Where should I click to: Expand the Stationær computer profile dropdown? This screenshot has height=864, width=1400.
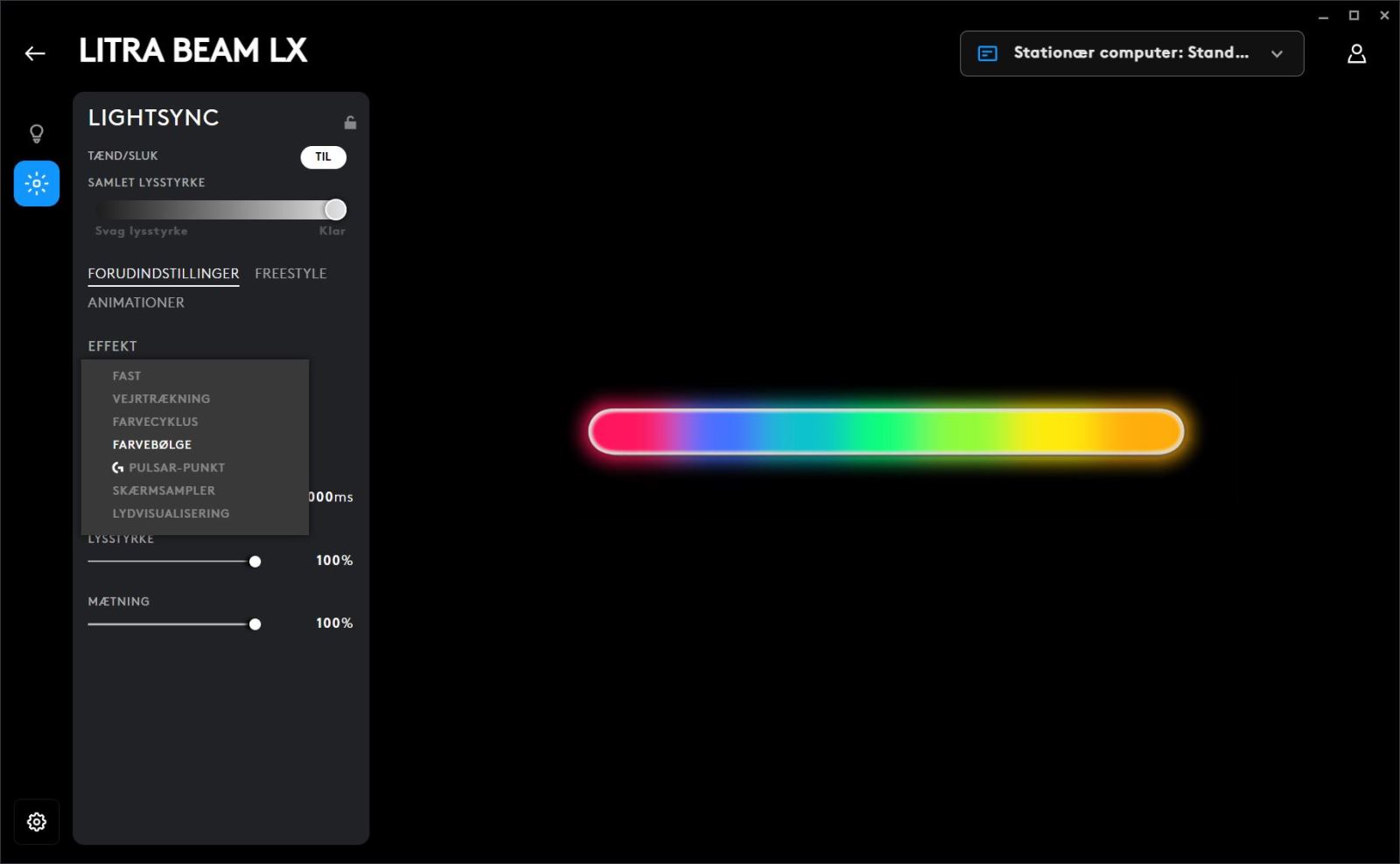1131,53
